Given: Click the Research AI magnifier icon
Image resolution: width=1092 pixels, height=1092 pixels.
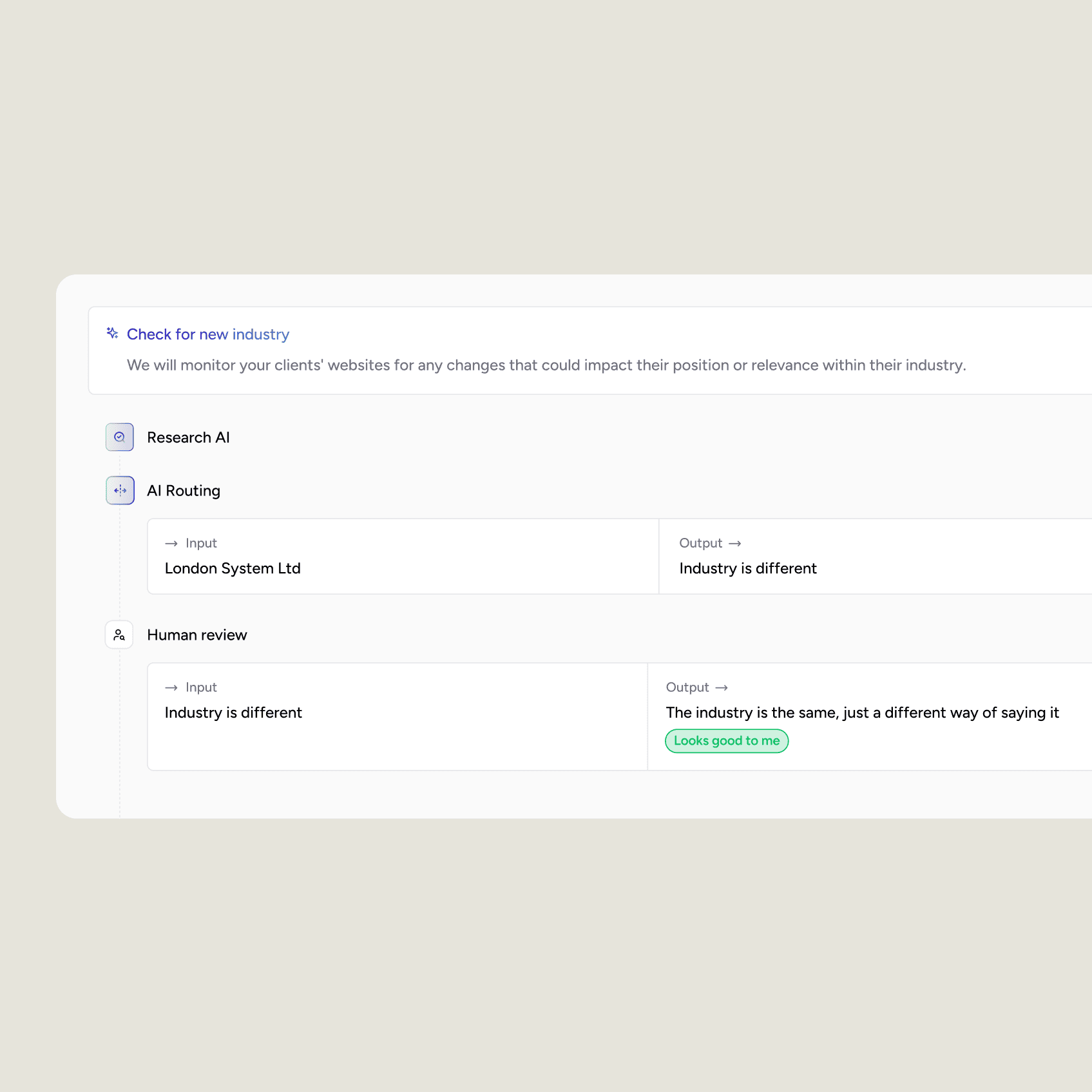Looking at the screenshot, I should click(120, 437).
